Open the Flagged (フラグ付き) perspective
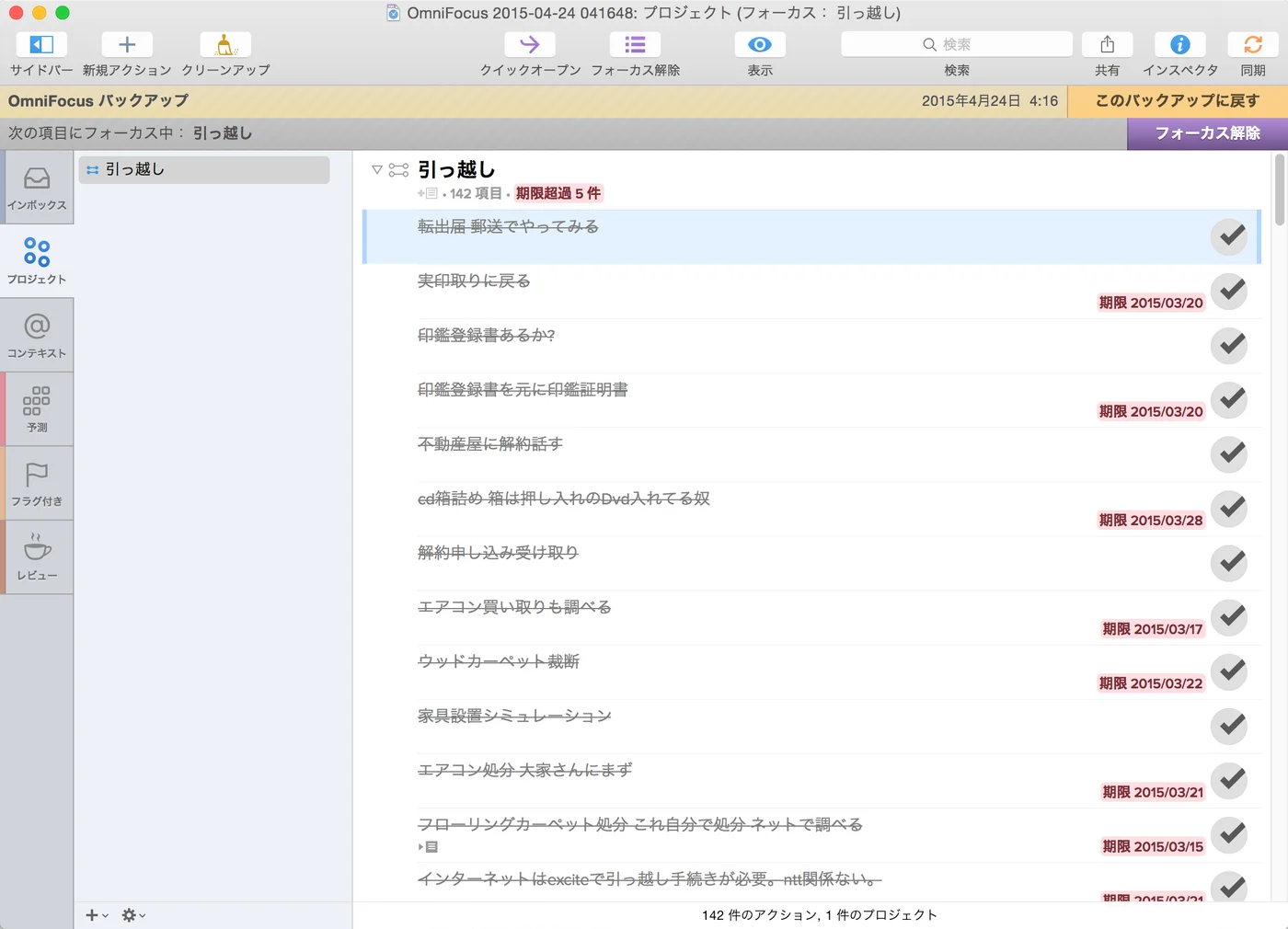1288x929 pixels. pos(37,484)
